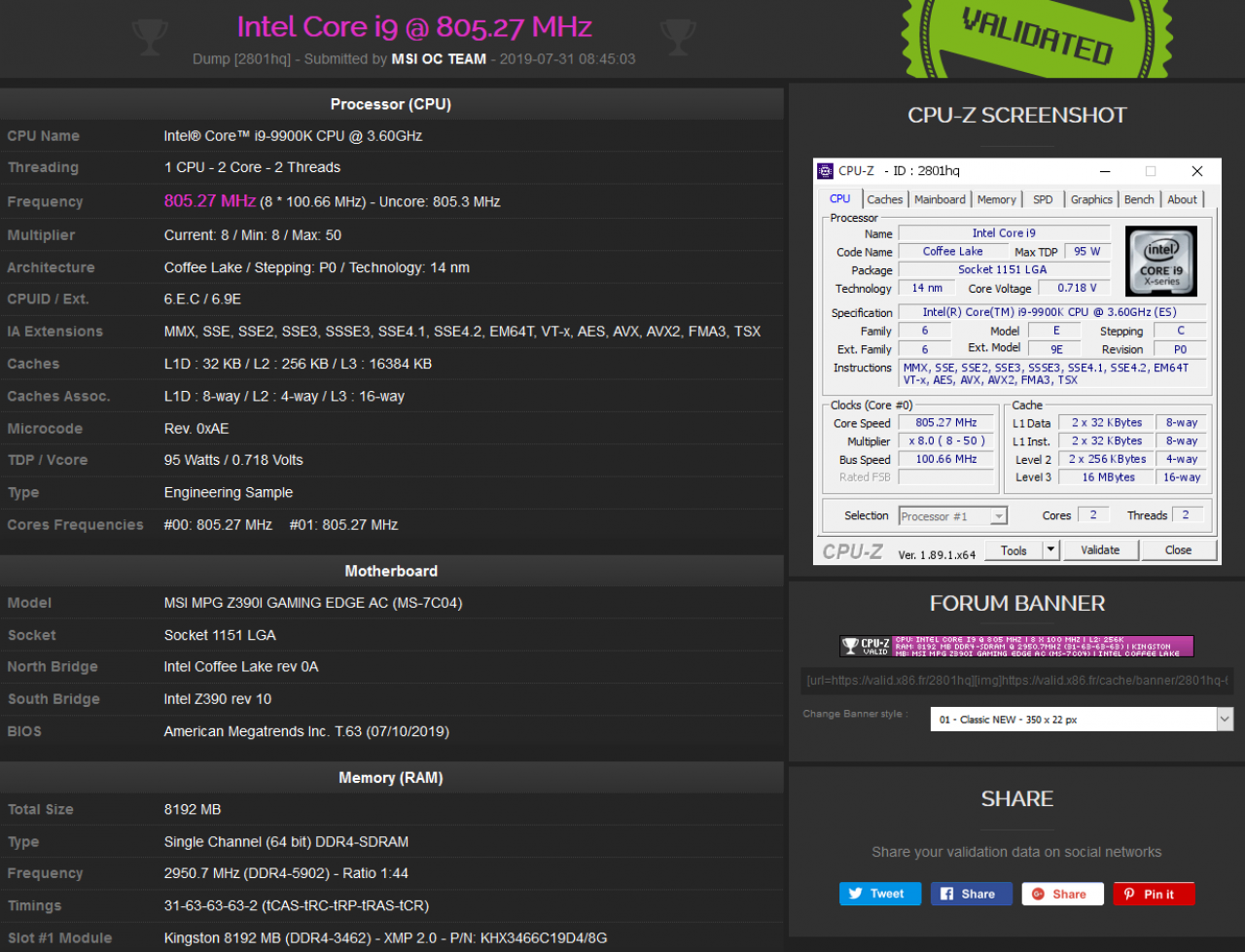This screenshot has height=952, width=1245.
Task: Switch to the CPU tab in CPU-Z
Action: point(839,198)
